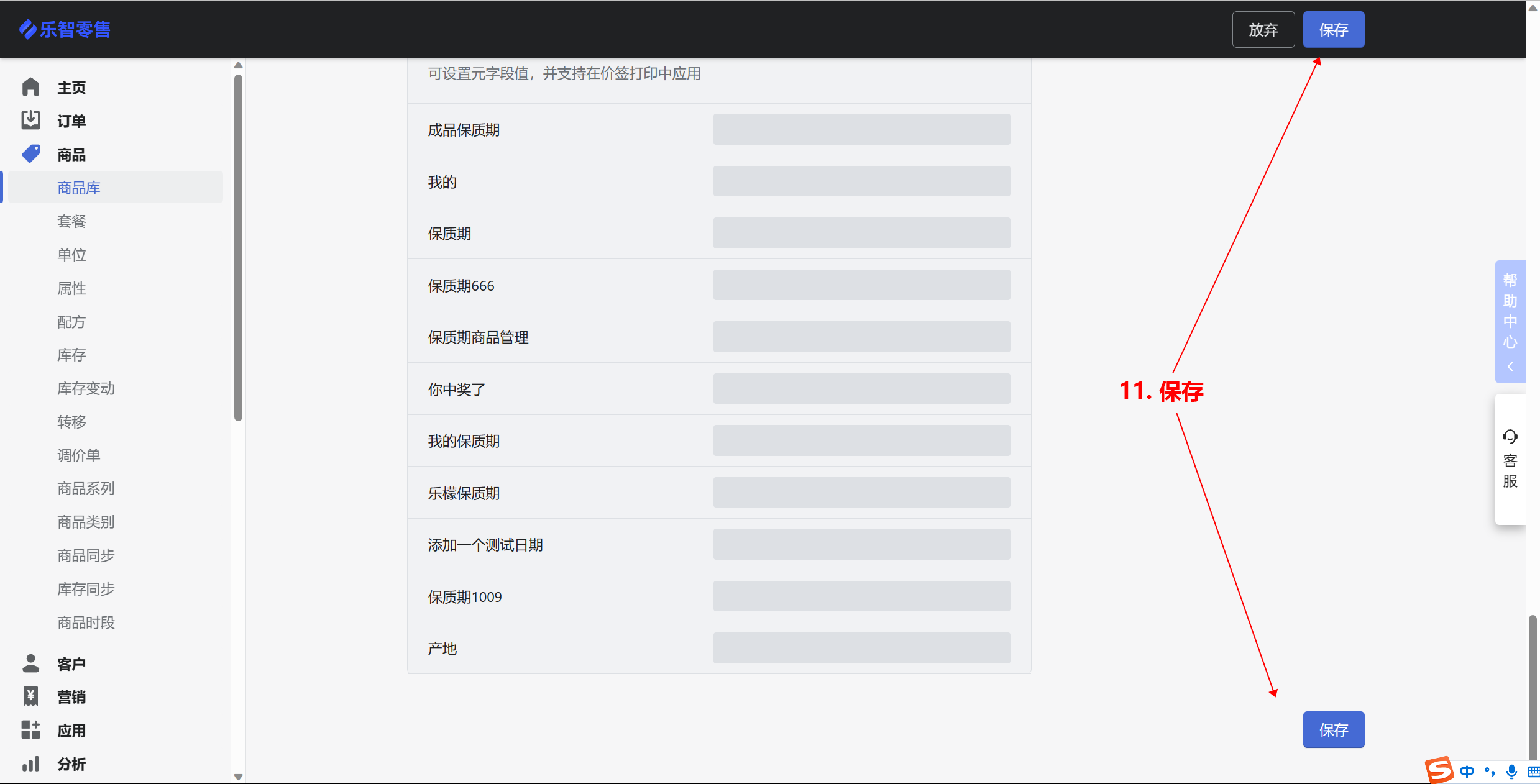Click the 应用 apps grid icon
Viewport: 1540px width, 784px height.
click(30, 730)
